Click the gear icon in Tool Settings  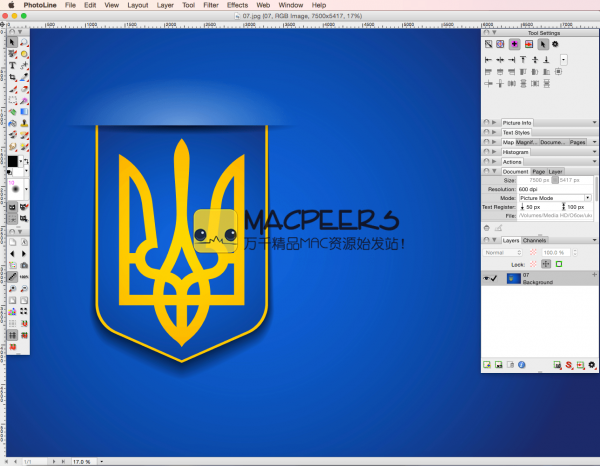point(556,44)
